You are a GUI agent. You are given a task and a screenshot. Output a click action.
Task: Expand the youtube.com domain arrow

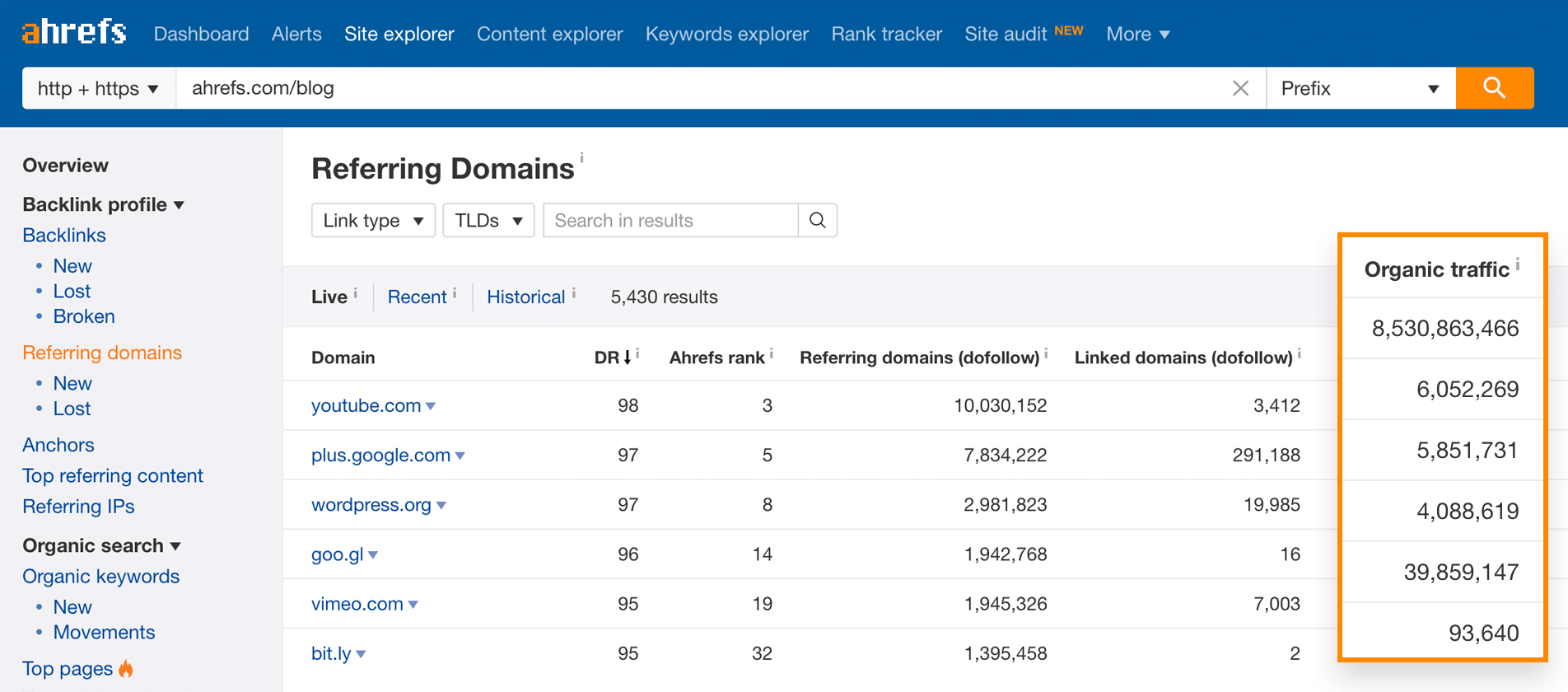[x=431, y=406]
